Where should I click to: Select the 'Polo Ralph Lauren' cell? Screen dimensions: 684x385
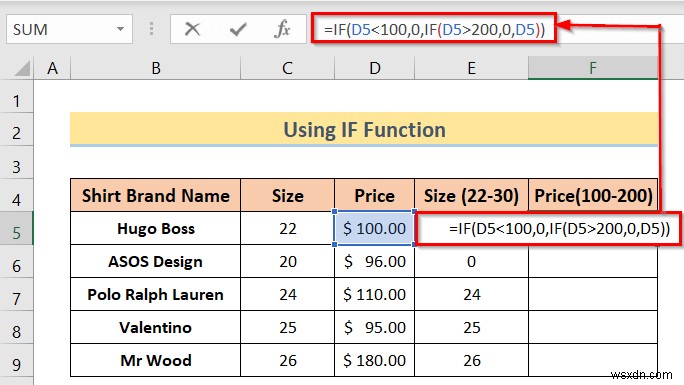156,295
